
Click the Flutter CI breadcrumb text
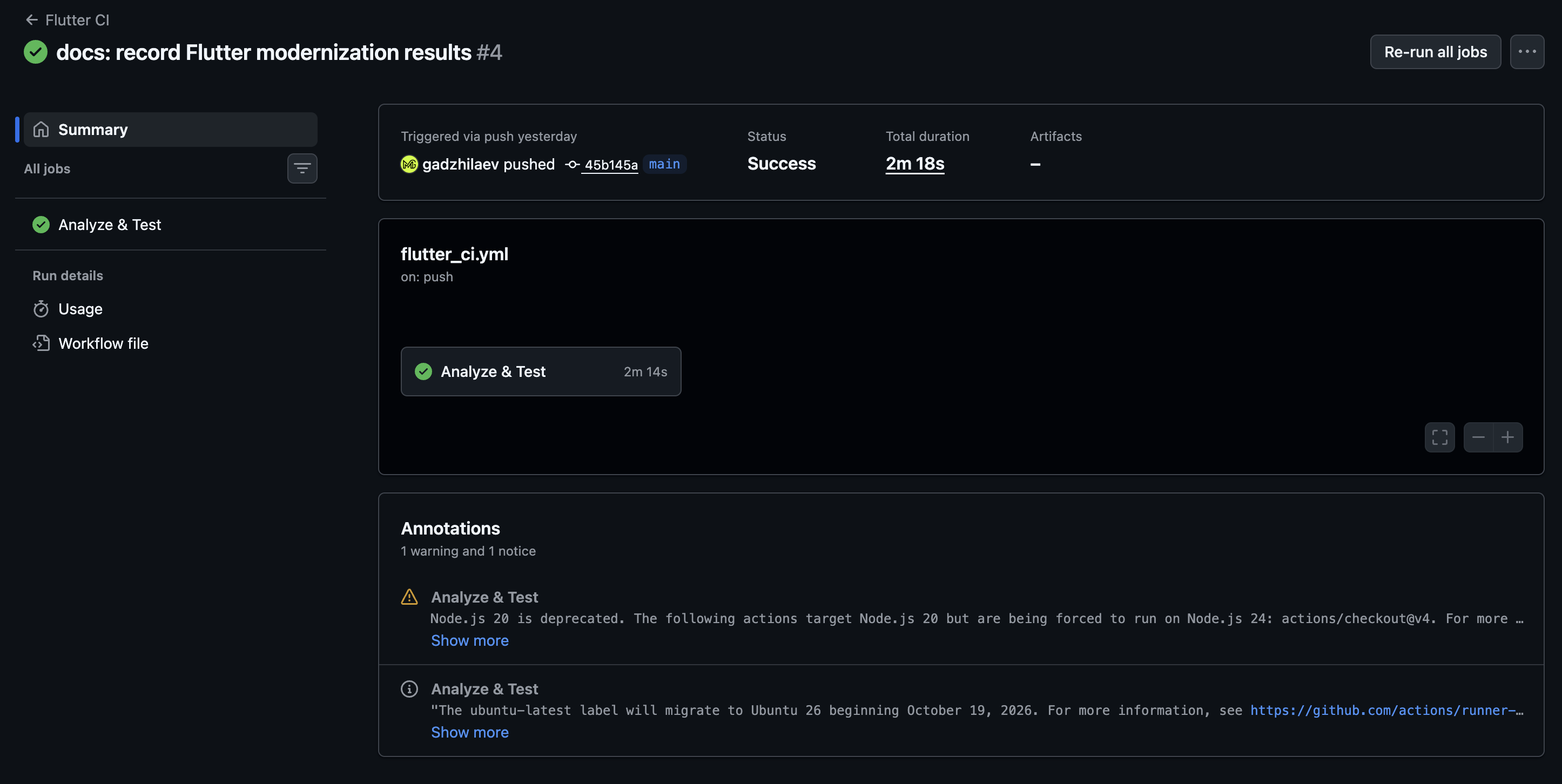(77, 20)
